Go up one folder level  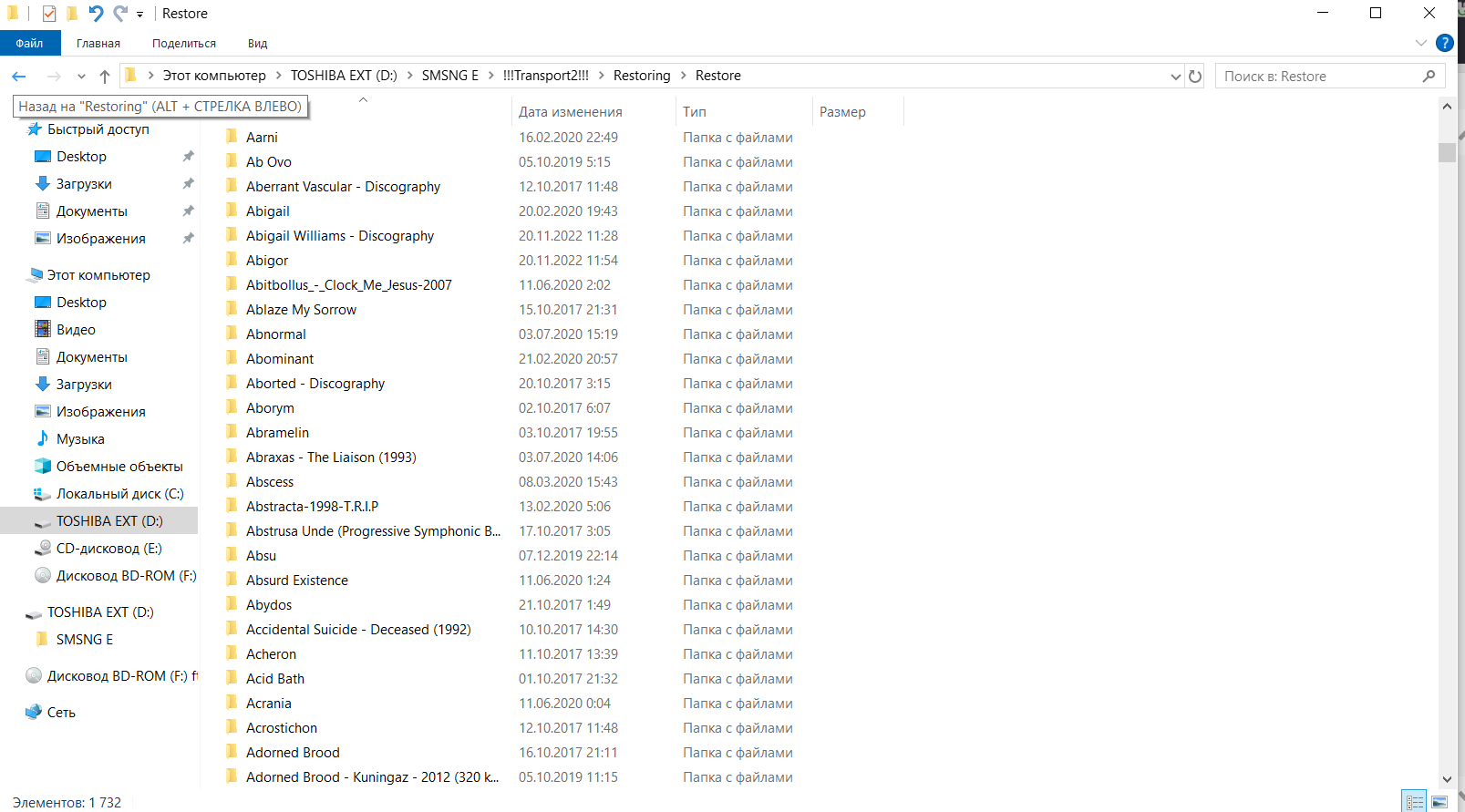(x=105, y=77)
